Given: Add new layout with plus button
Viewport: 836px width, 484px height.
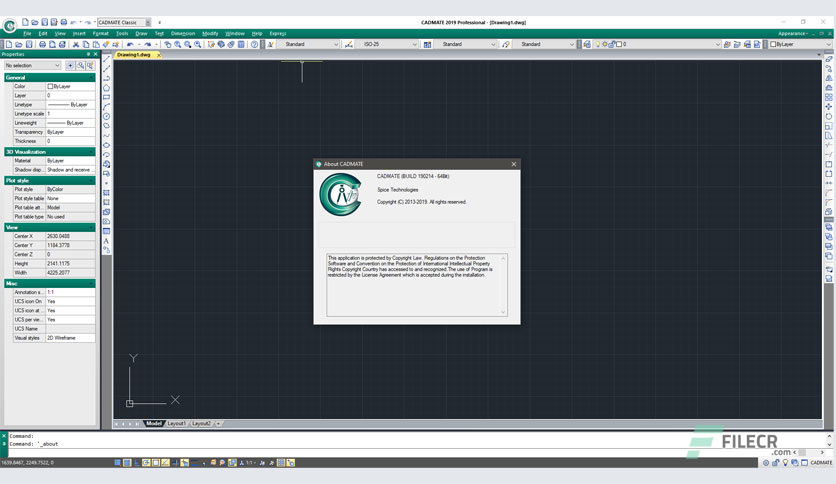Looking at the screenshot, I should pos(218,424).
